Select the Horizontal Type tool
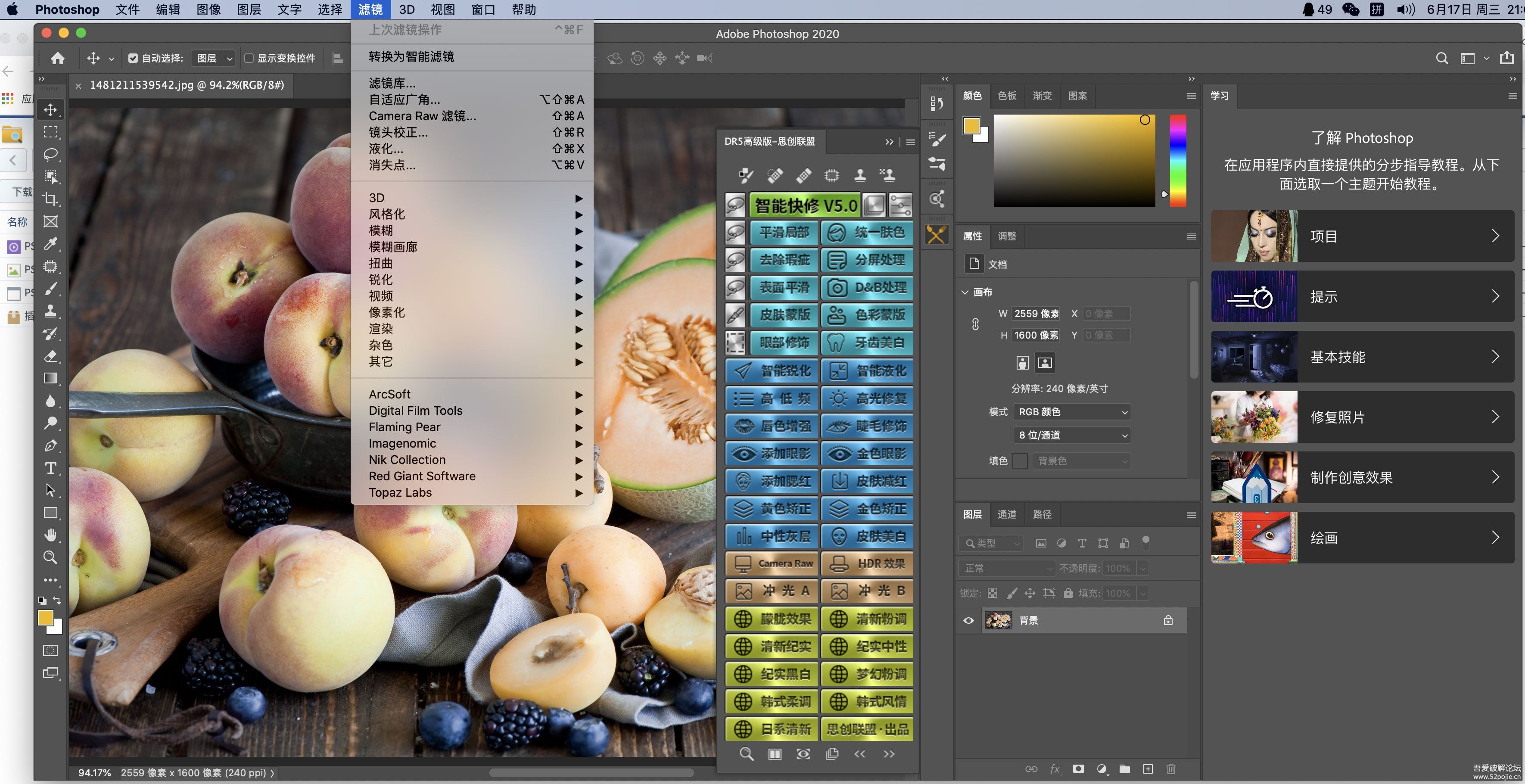This screenshot has width=1525, height=784. tap(51, 468)
